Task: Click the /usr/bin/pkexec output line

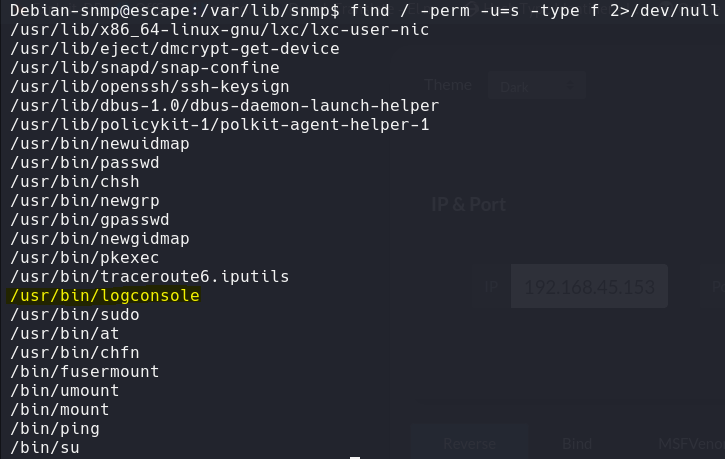Action: pos(85,258)
